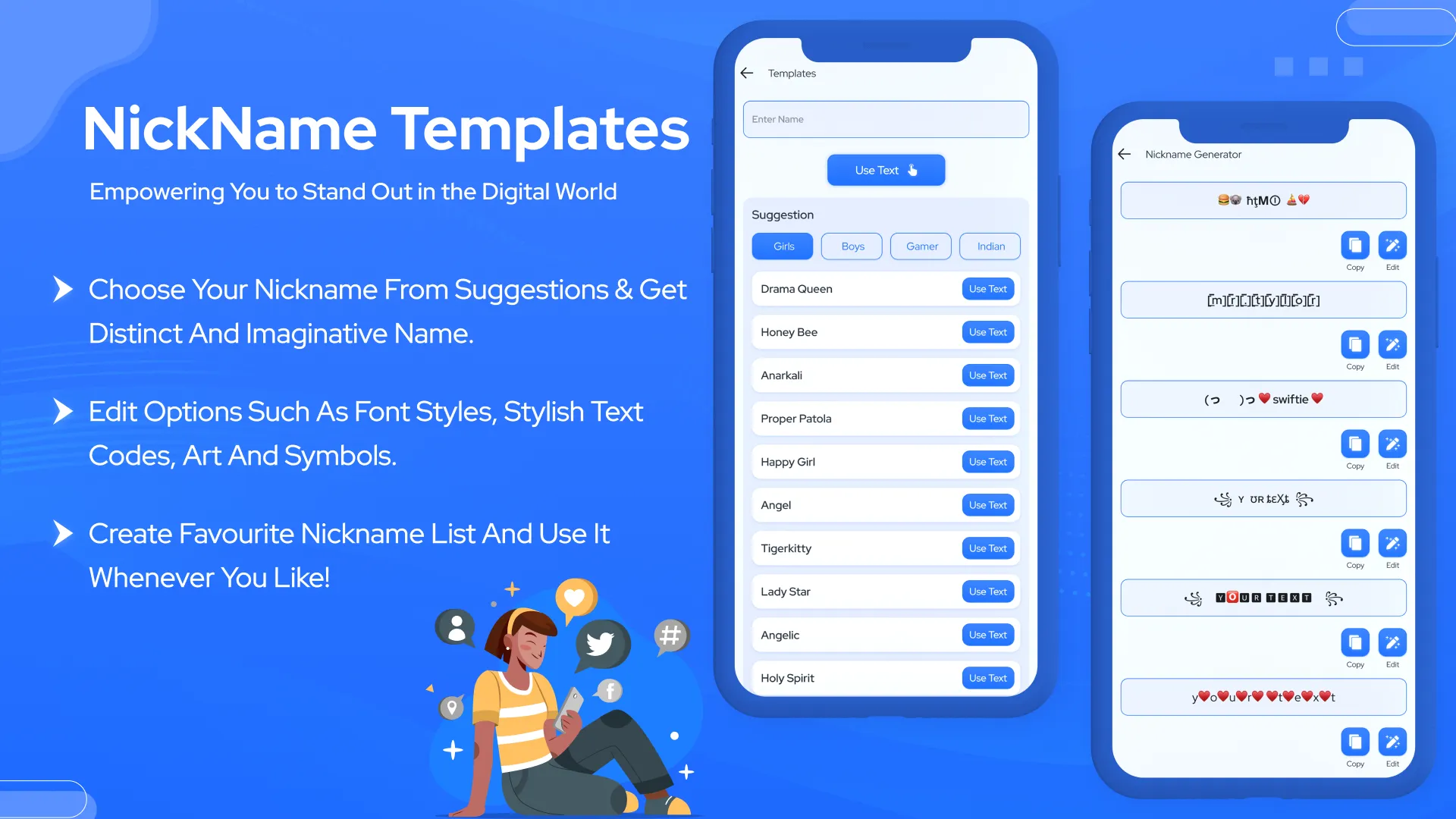Expand suggestions for Holy Spirit nickname
1456x819 pixels.
(987, 678)
